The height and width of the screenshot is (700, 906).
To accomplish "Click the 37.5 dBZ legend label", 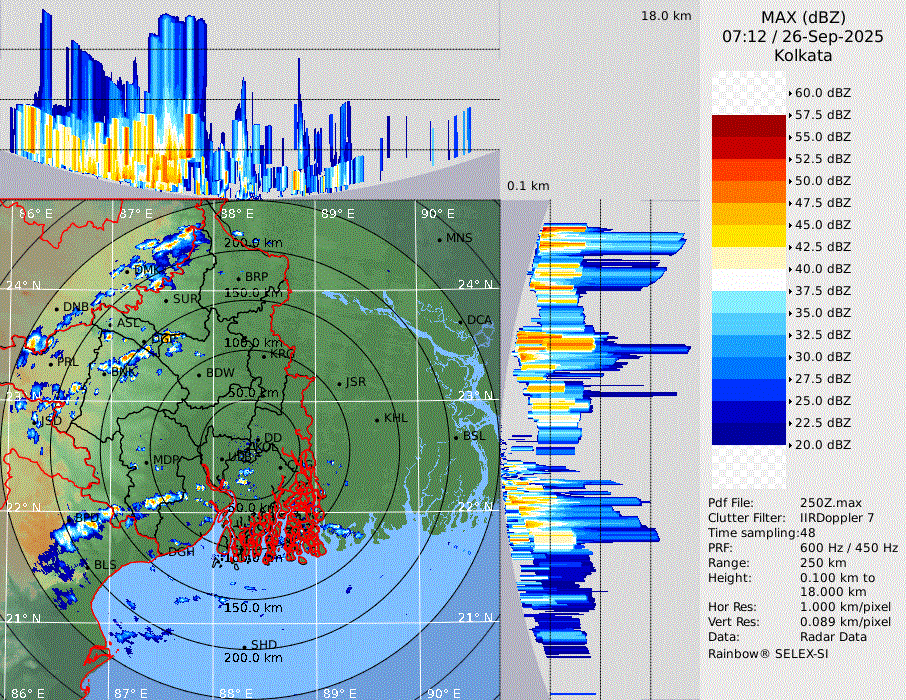I will pyautogui.click(x=822, y=291).
